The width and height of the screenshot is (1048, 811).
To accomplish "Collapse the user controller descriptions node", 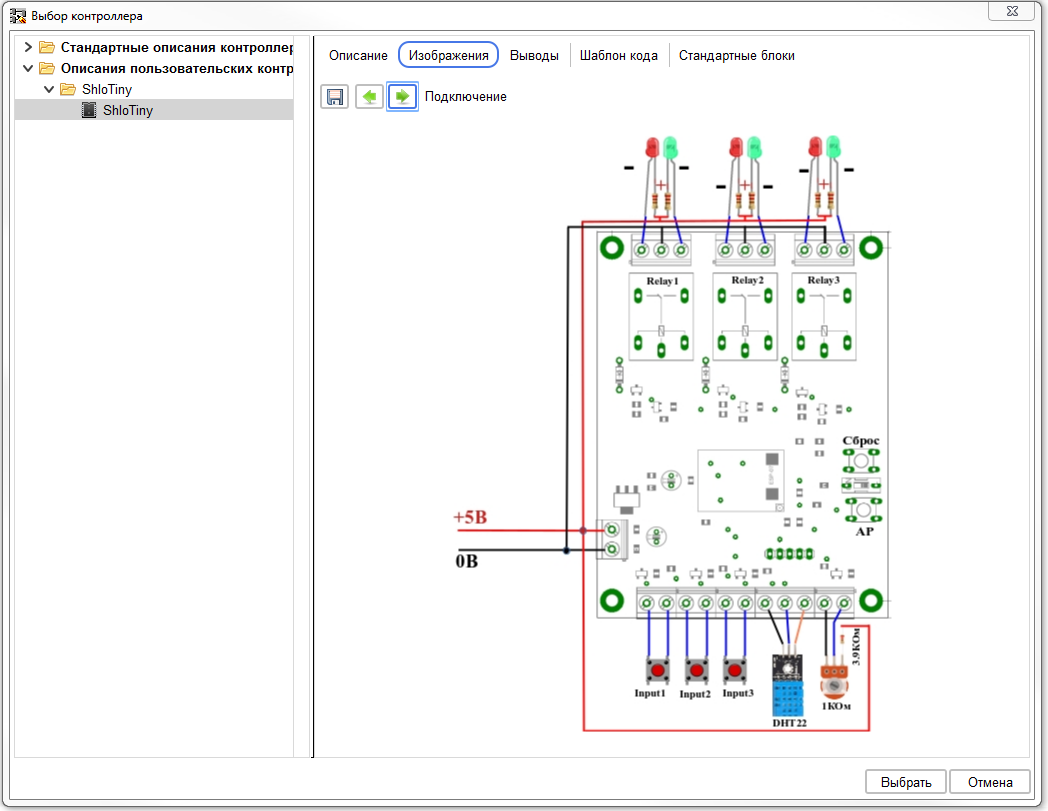I will pyautogui.click(x=28, y=68).
